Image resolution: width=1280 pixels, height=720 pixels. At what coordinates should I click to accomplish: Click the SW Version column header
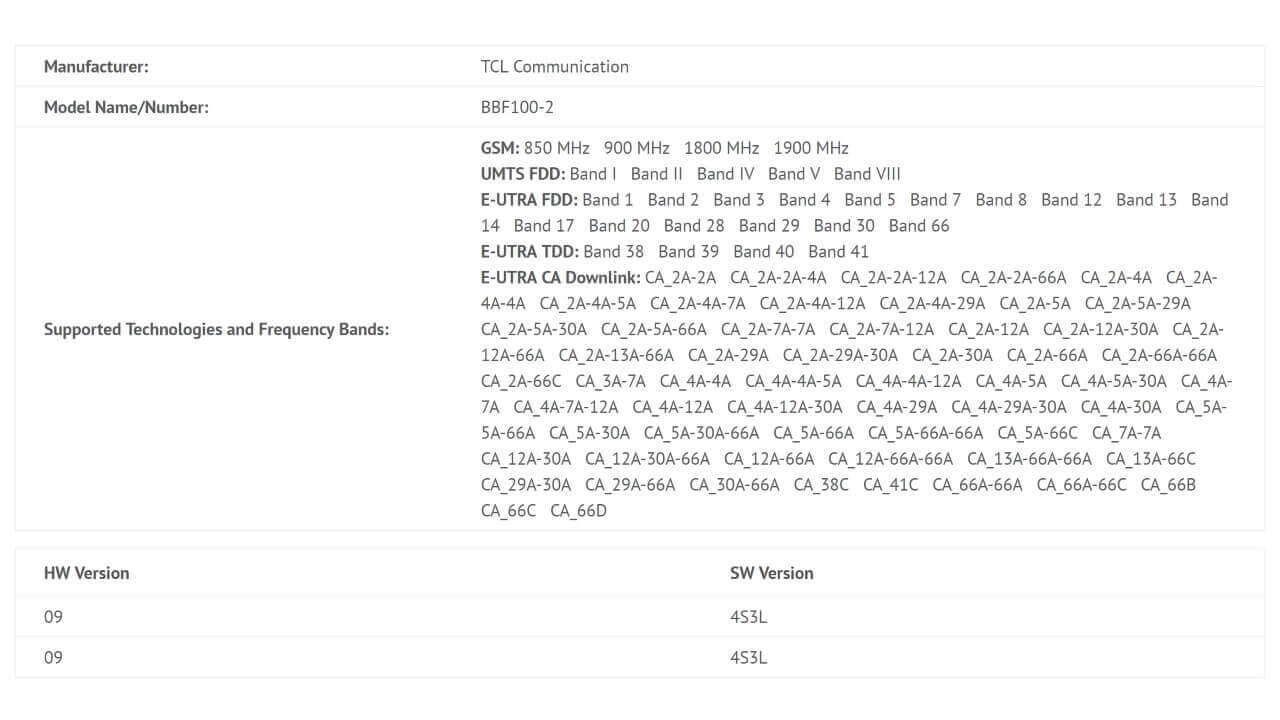[771, 573]
